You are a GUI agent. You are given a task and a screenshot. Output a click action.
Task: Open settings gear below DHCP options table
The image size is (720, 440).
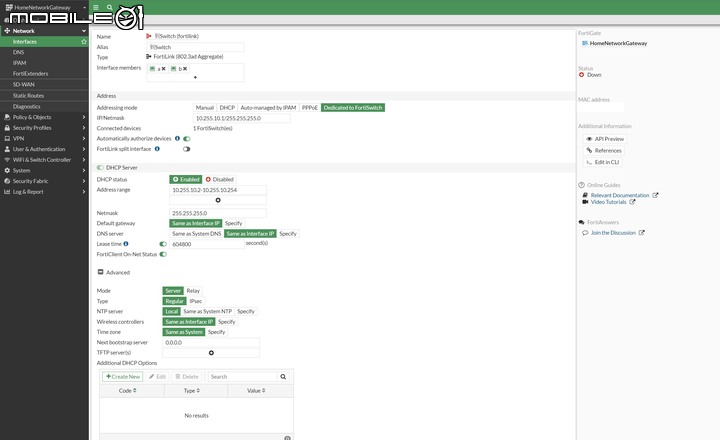pos(287,438)
